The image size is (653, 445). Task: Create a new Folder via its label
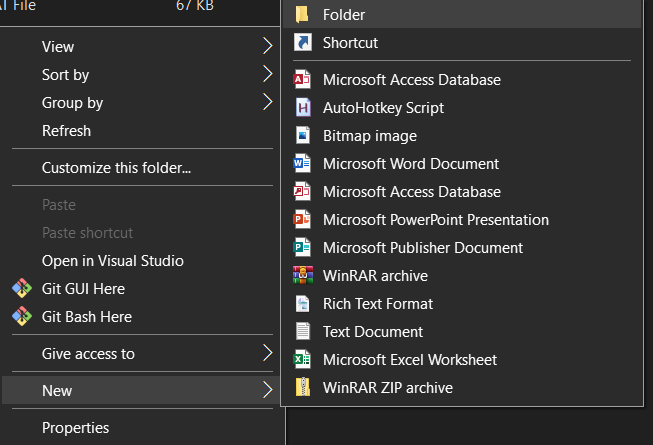click(344, 15)
